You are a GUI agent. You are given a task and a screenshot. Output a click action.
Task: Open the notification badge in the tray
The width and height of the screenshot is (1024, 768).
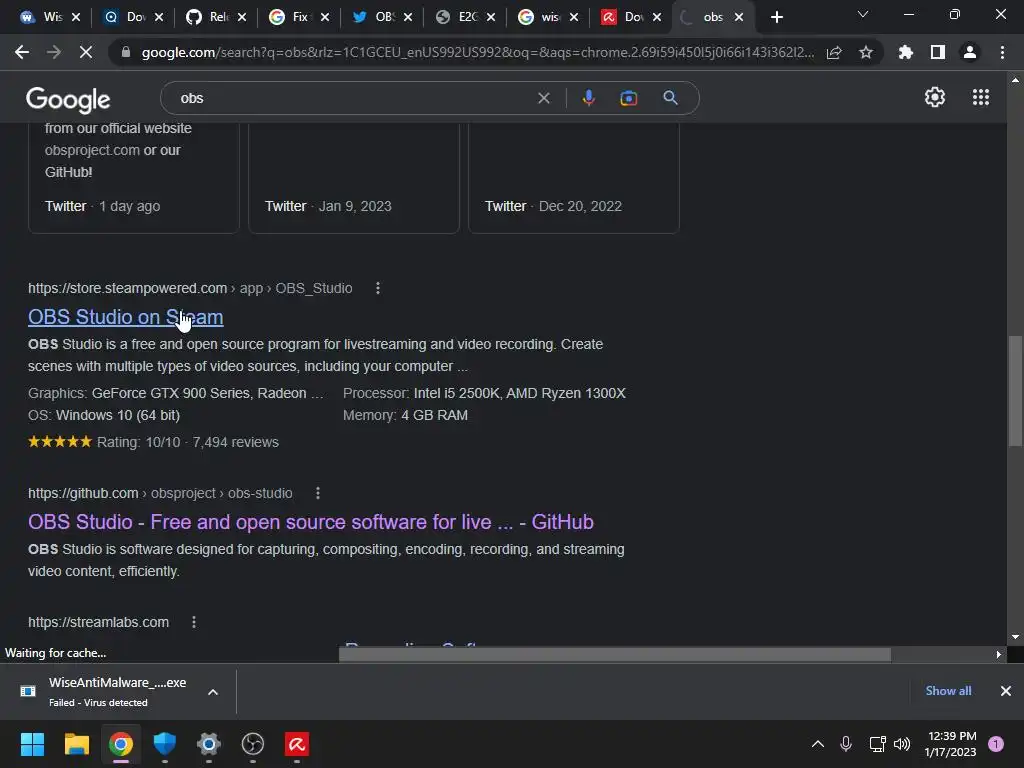[996, 744]
